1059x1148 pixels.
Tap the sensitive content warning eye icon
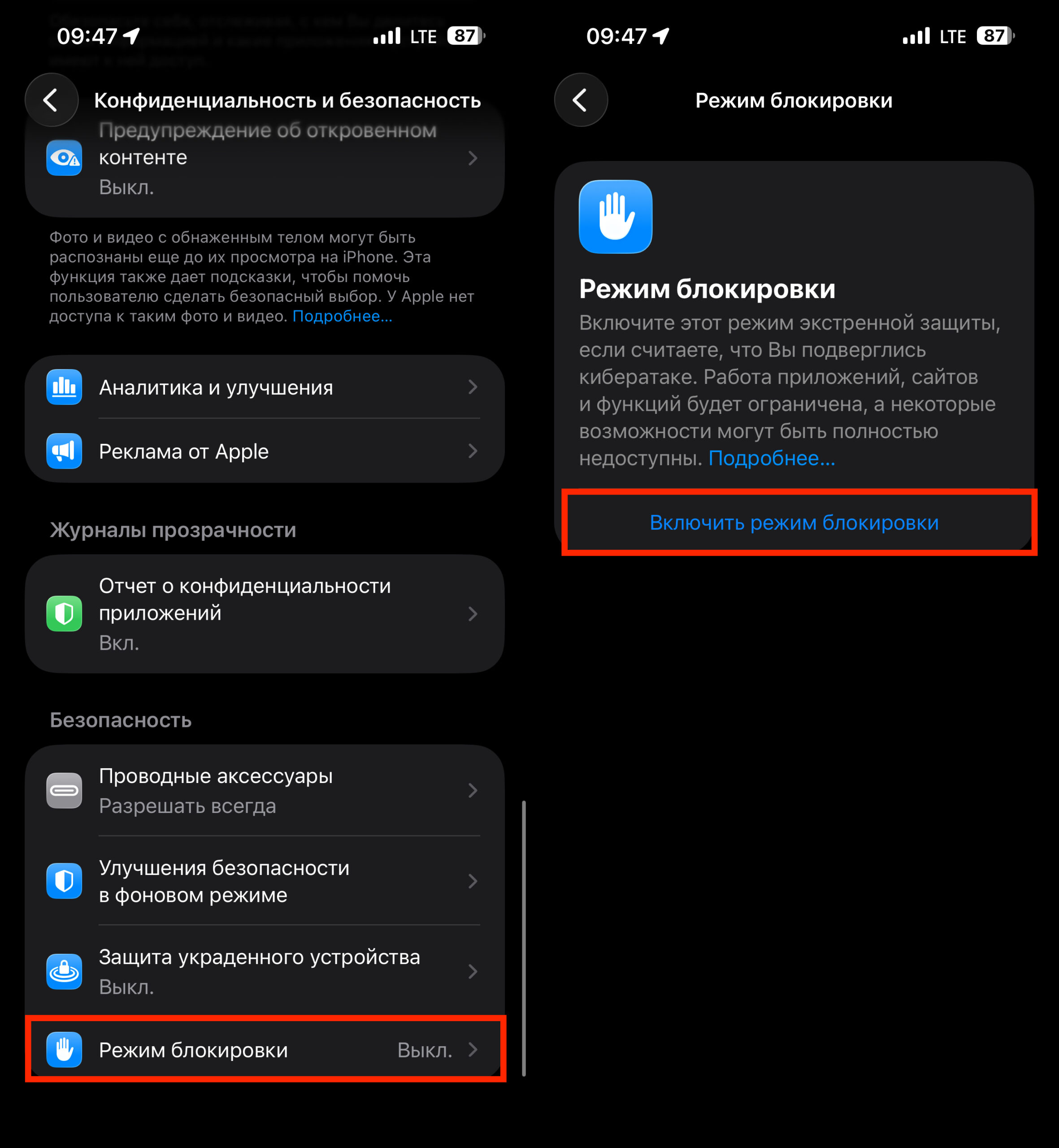tap(64, 157)
